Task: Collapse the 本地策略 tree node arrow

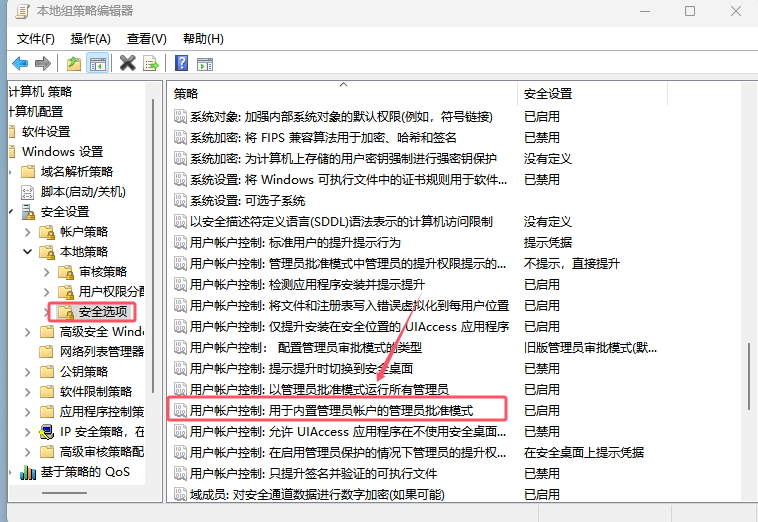Action: click(x=27, y=252)
